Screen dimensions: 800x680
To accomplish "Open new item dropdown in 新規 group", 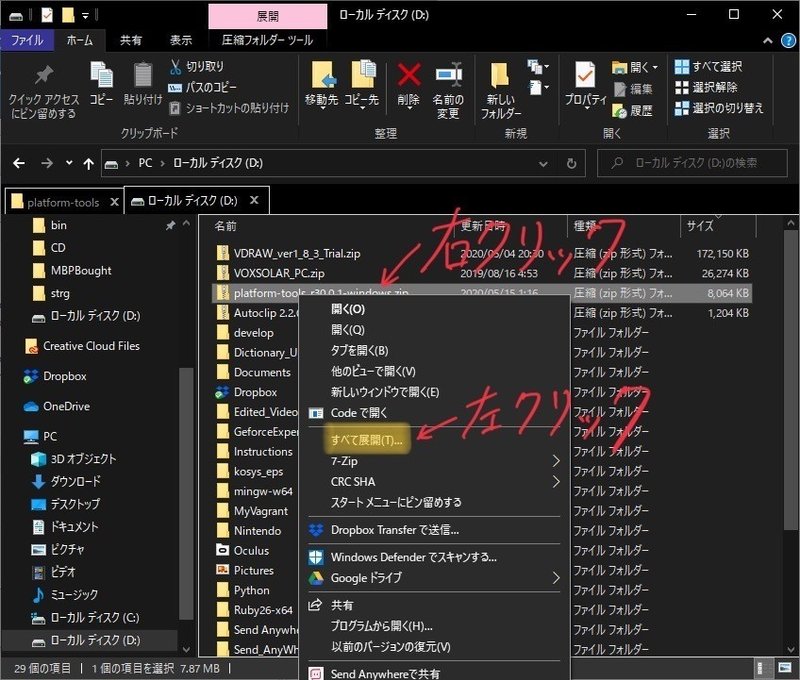I will [538, 67].
